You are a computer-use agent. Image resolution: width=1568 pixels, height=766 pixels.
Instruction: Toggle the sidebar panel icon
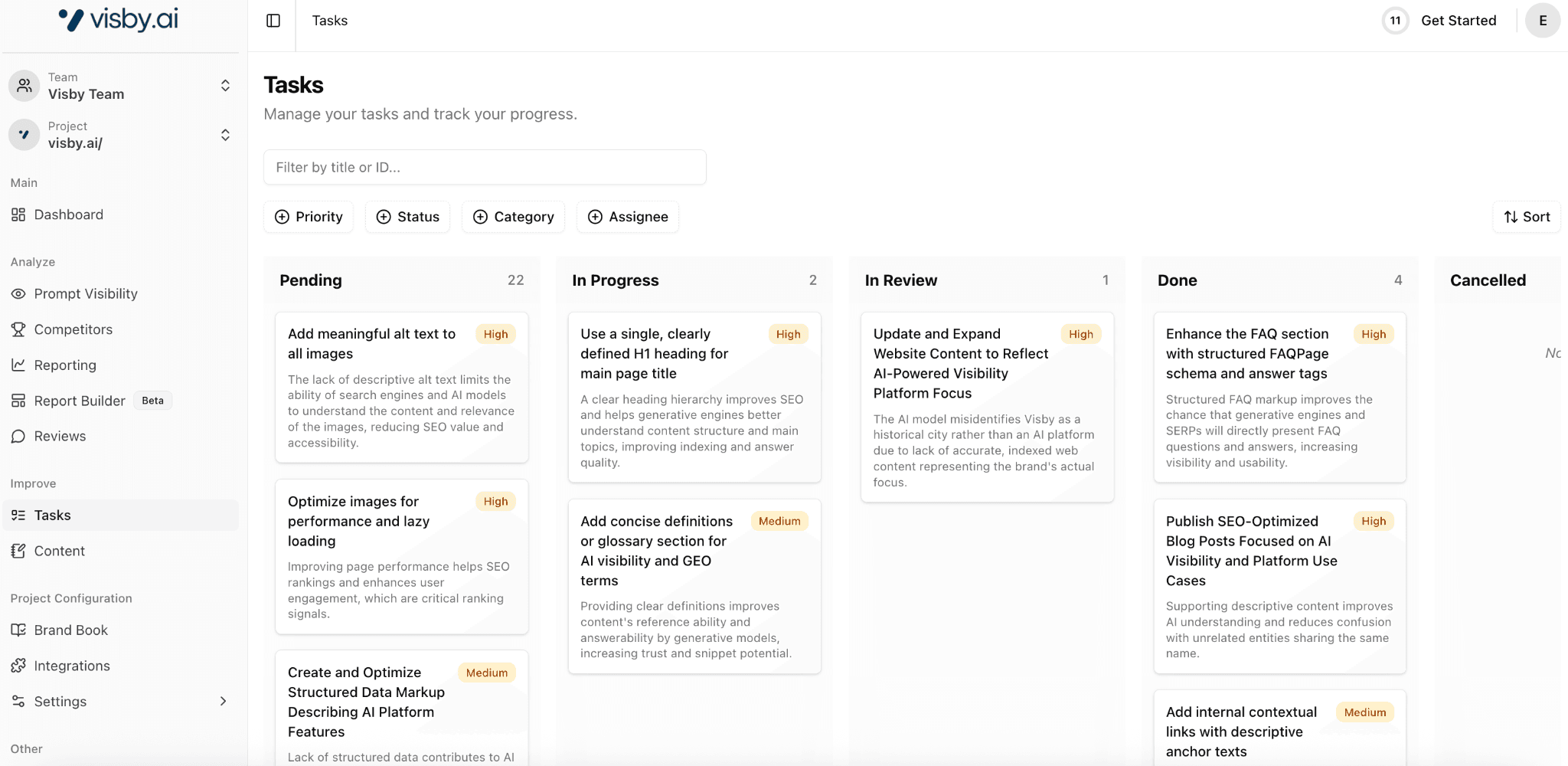[273, 21]
